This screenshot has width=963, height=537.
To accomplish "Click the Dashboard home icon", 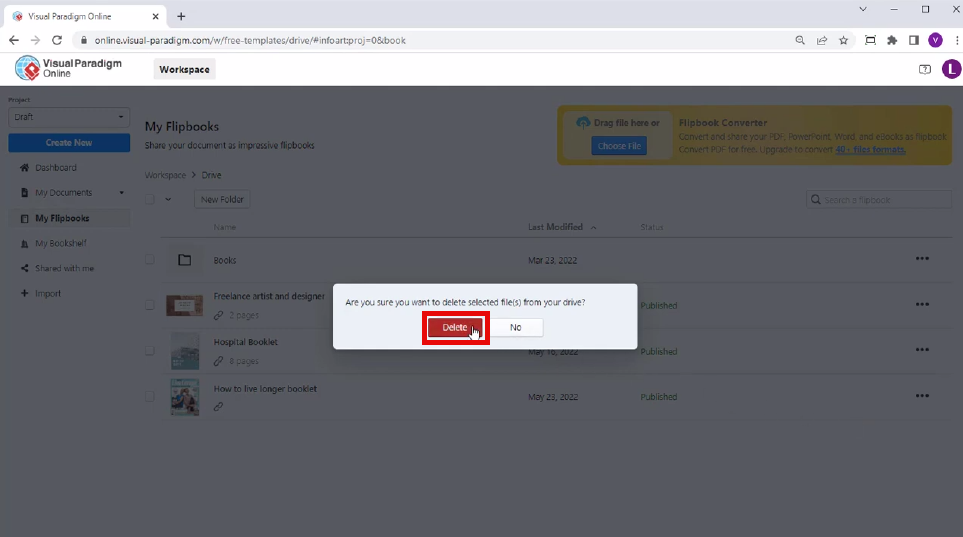I will point(25,168).
